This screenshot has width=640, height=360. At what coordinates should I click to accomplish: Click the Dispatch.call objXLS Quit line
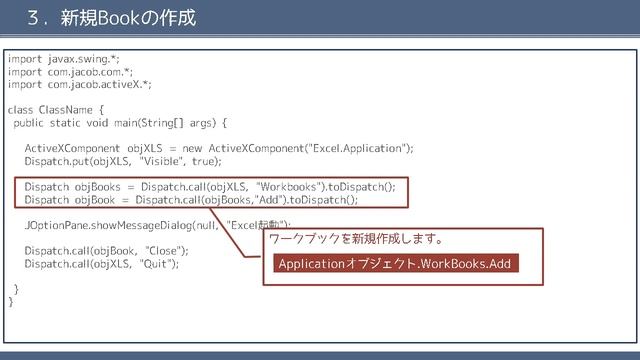[102, 264]
